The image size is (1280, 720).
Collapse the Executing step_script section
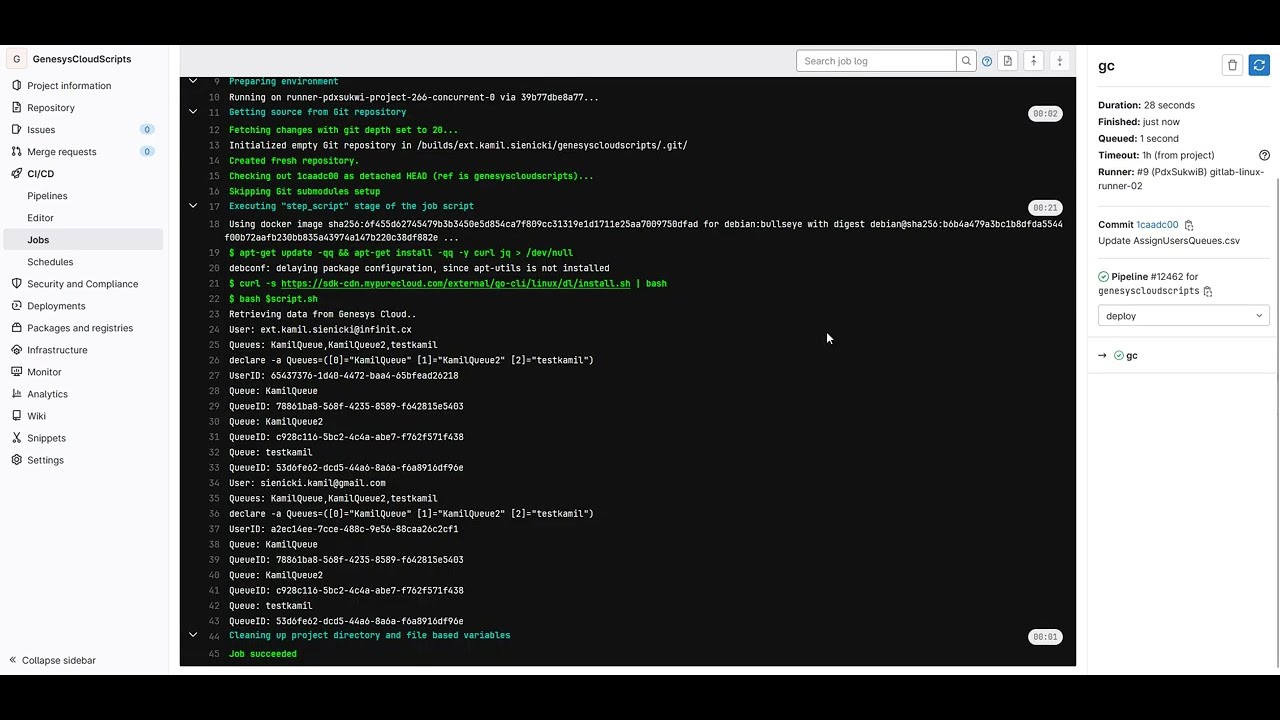(193, 206)
